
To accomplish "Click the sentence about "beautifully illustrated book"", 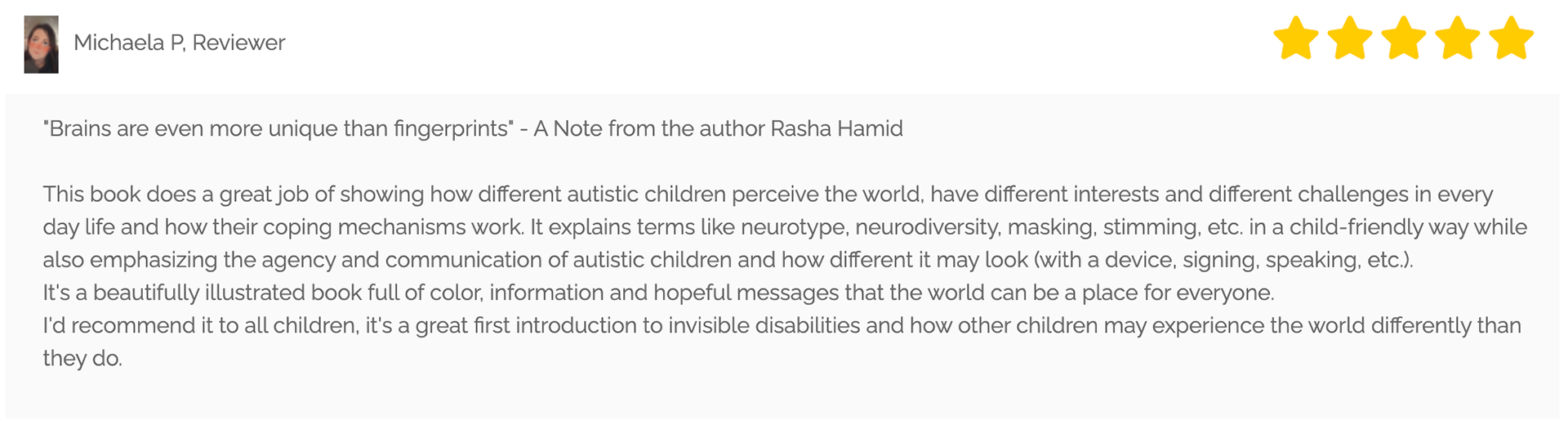I will click(x=658, y=293).
